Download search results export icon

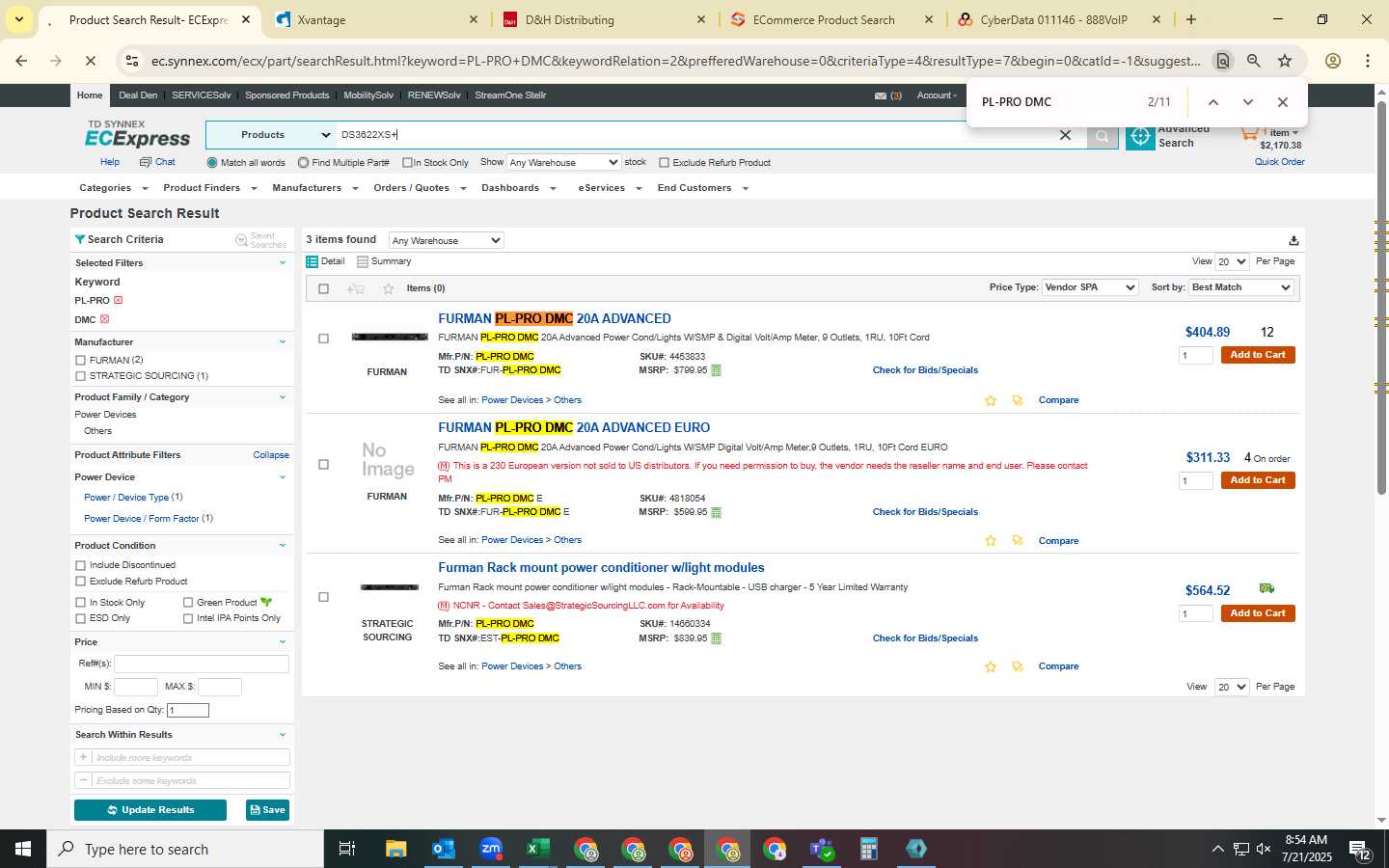1294,240
